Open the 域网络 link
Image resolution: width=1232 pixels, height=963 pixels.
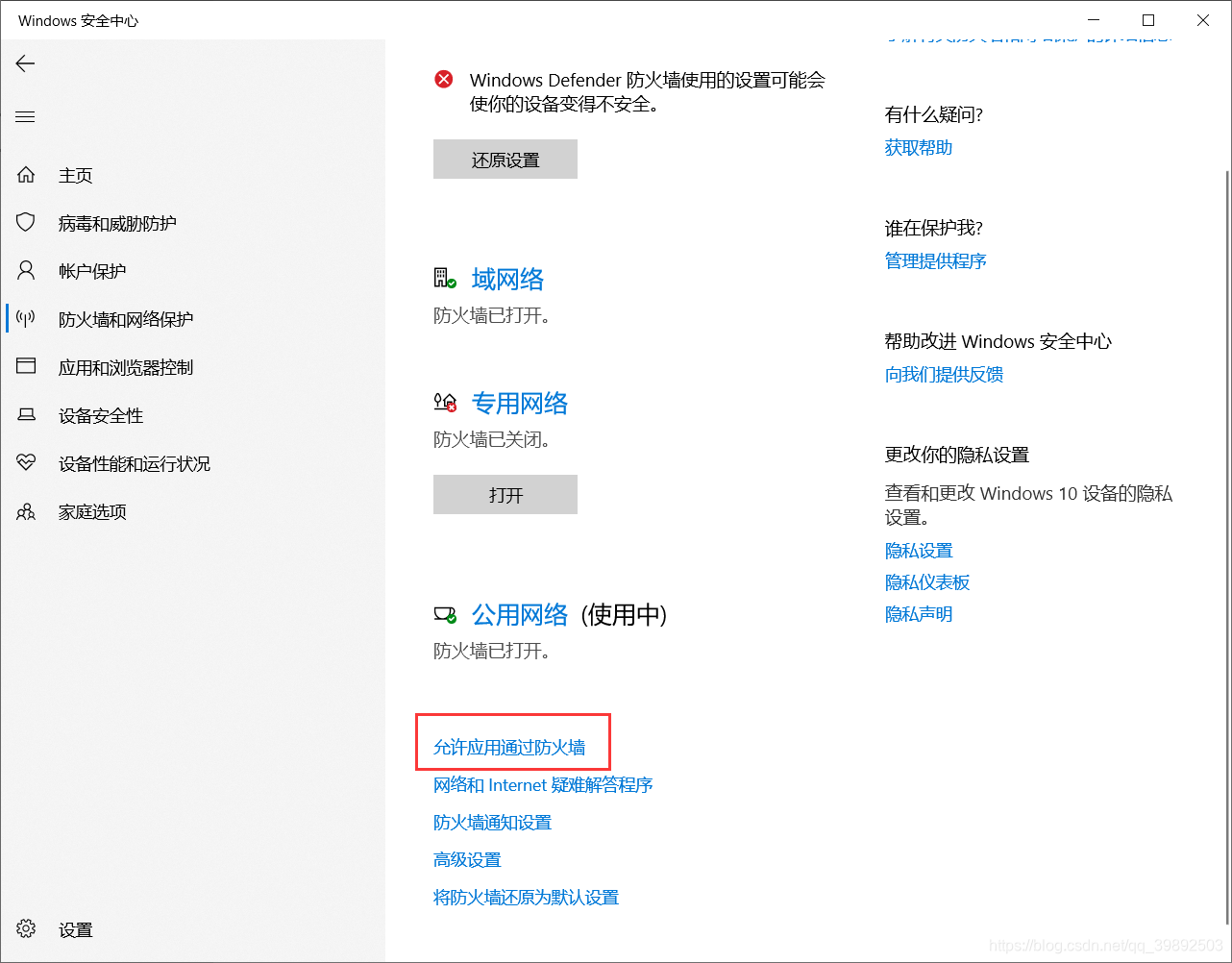pos(507,280)
